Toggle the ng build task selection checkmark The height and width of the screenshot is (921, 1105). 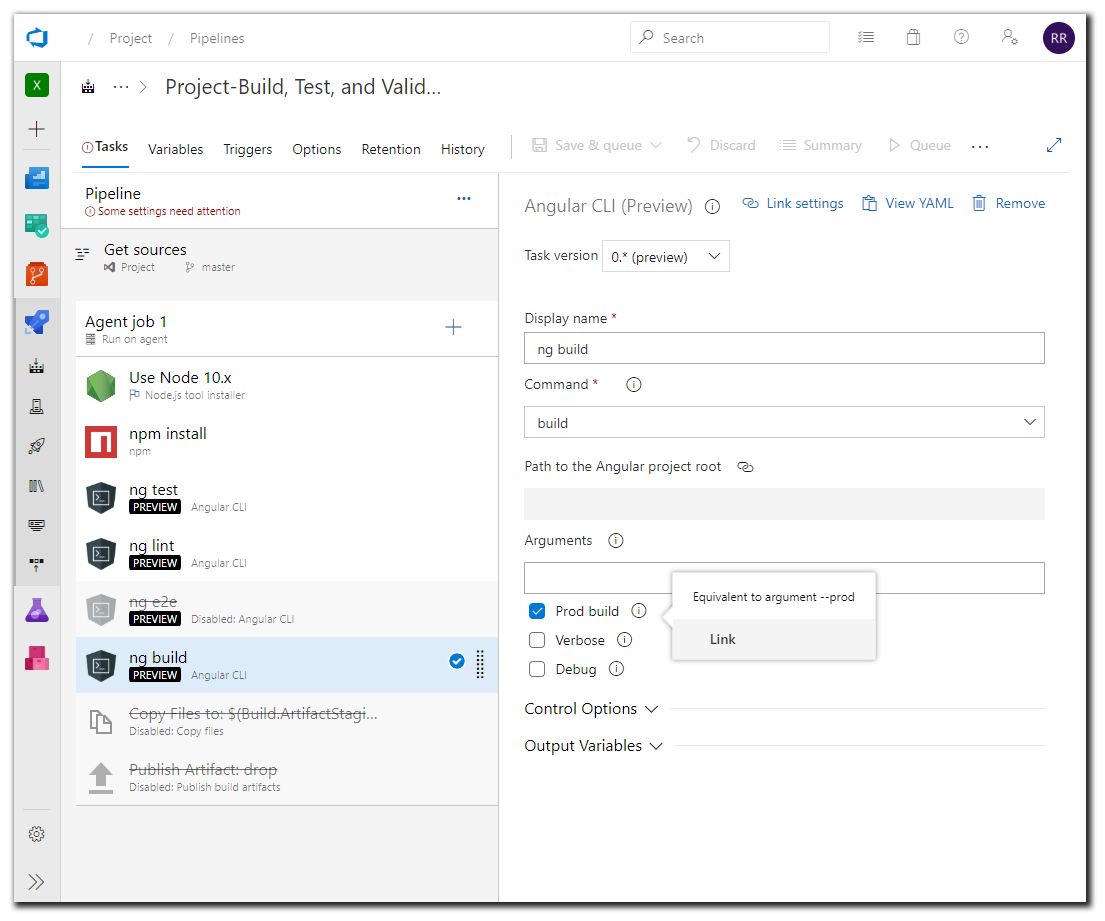(x=457, y=661)
